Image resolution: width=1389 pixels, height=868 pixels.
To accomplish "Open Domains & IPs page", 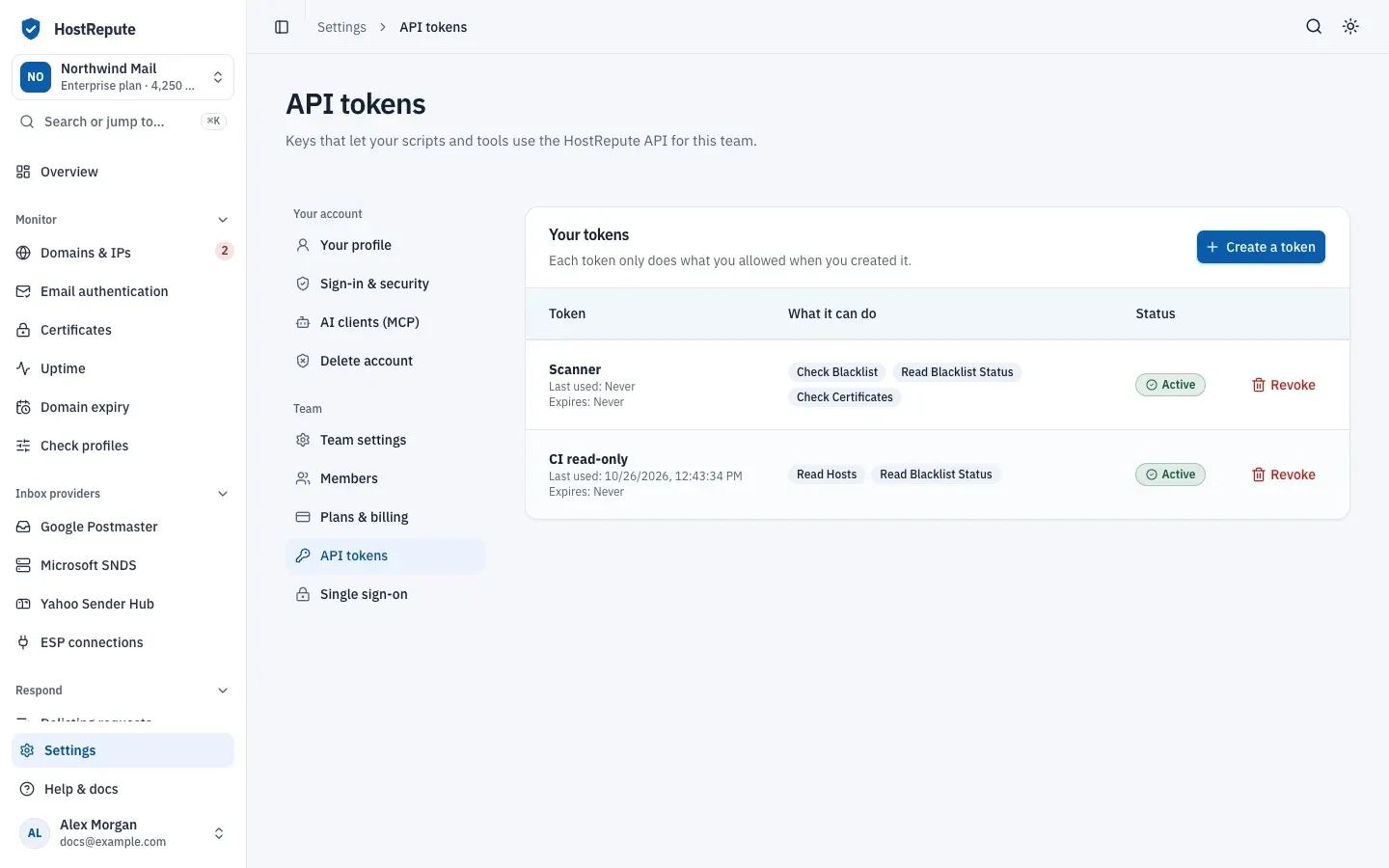I will (x=123, y=253).
